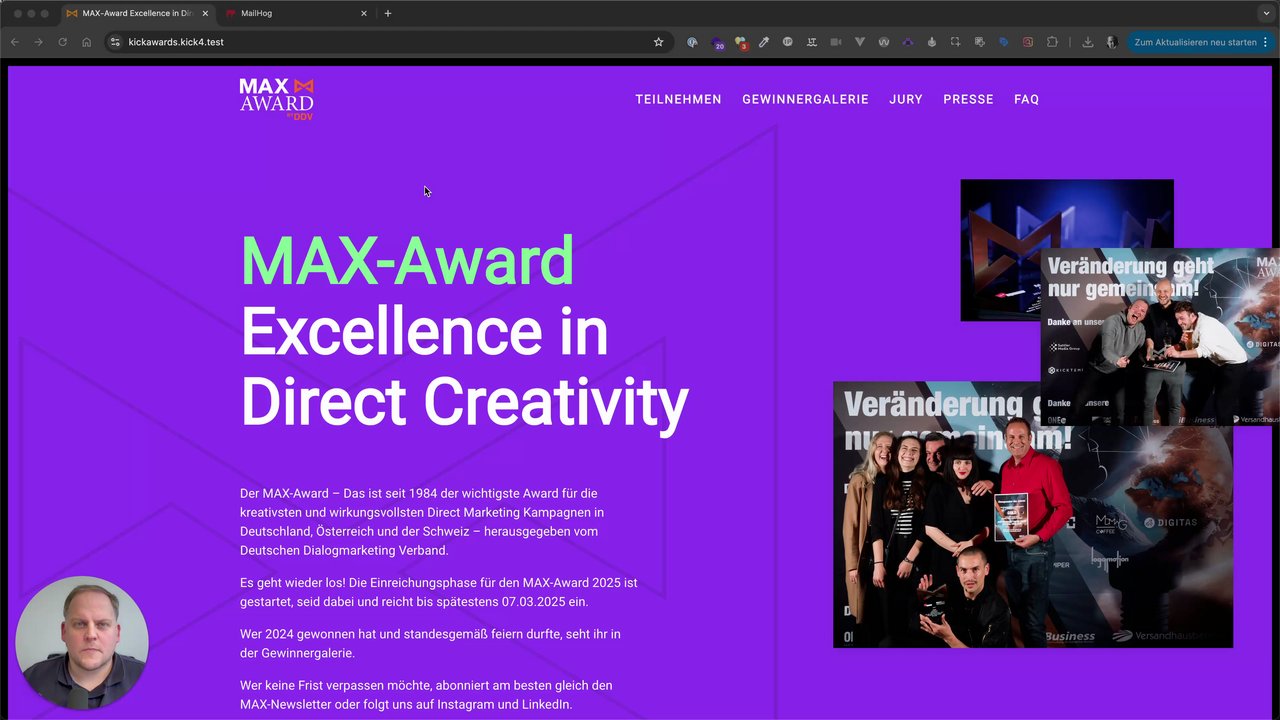Open the V-shaped Vue devtools extension
The image size is (1280, 720).
tap(860, 42)
